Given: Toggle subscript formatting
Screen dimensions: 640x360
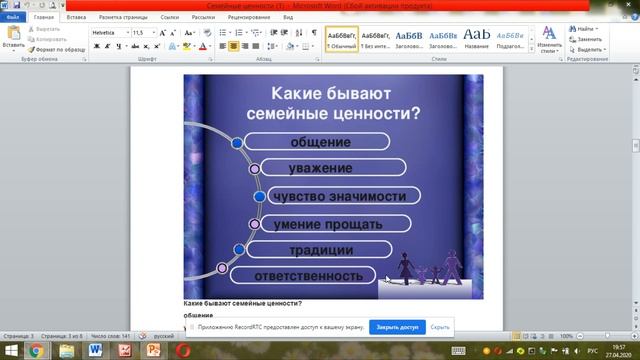Looking at the screenshot, I should pos(146,46).
